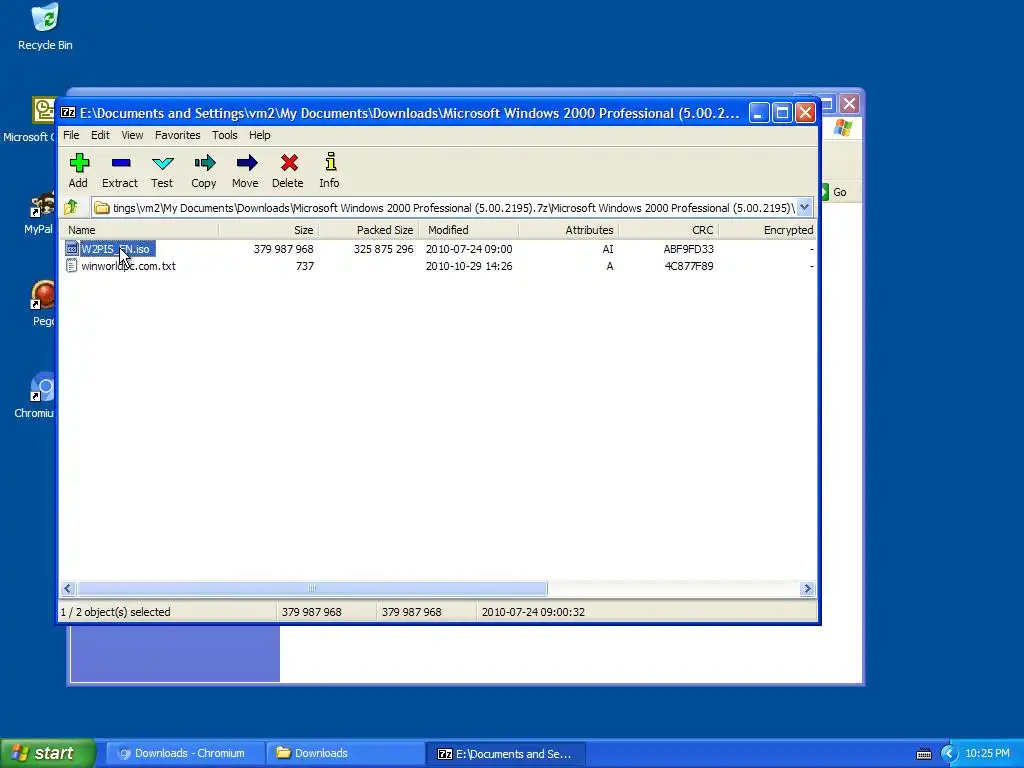Click the taskbar clock 10:25 PM
The width and height of the screenshot is (1024, 768).
pos(987,754)
